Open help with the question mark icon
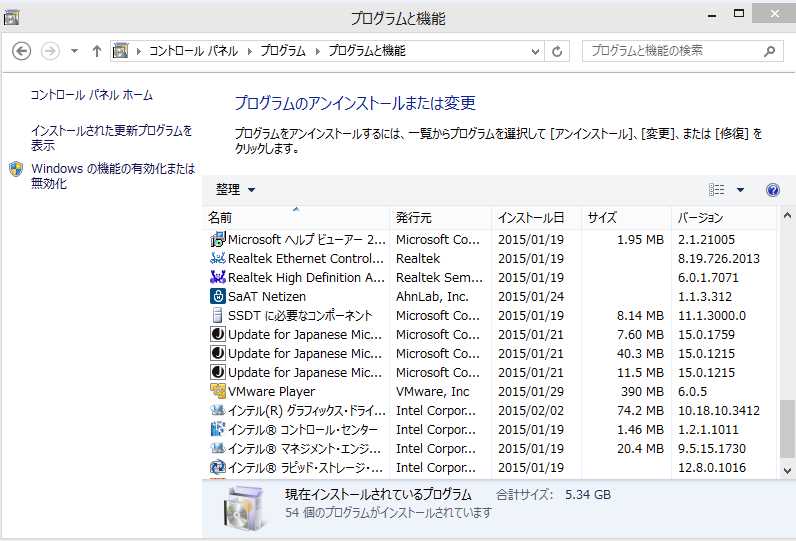This screenshot has width=796, height=541. 772,190
